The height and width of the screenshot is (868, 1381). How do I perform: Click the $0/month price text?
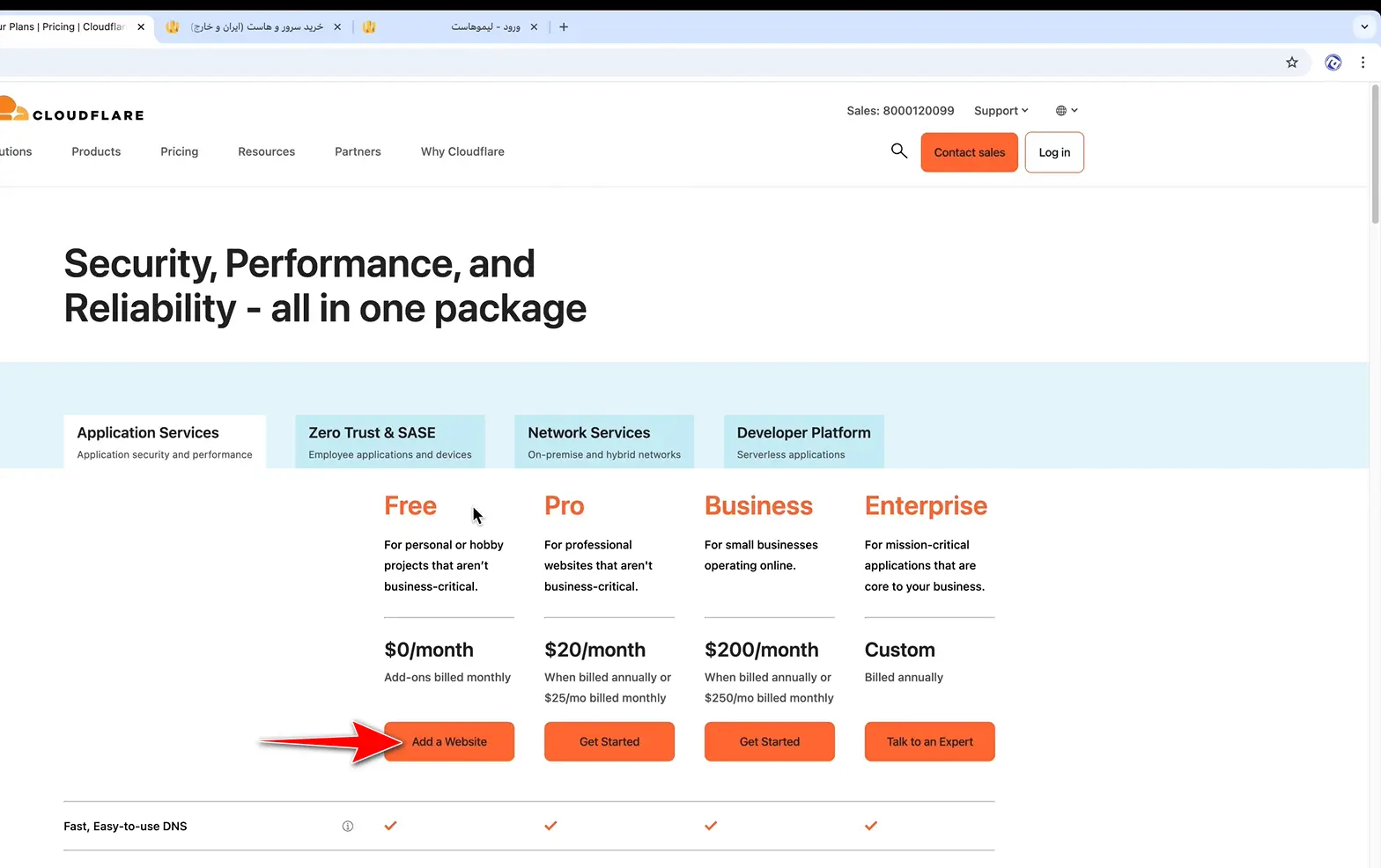(429, 650)
